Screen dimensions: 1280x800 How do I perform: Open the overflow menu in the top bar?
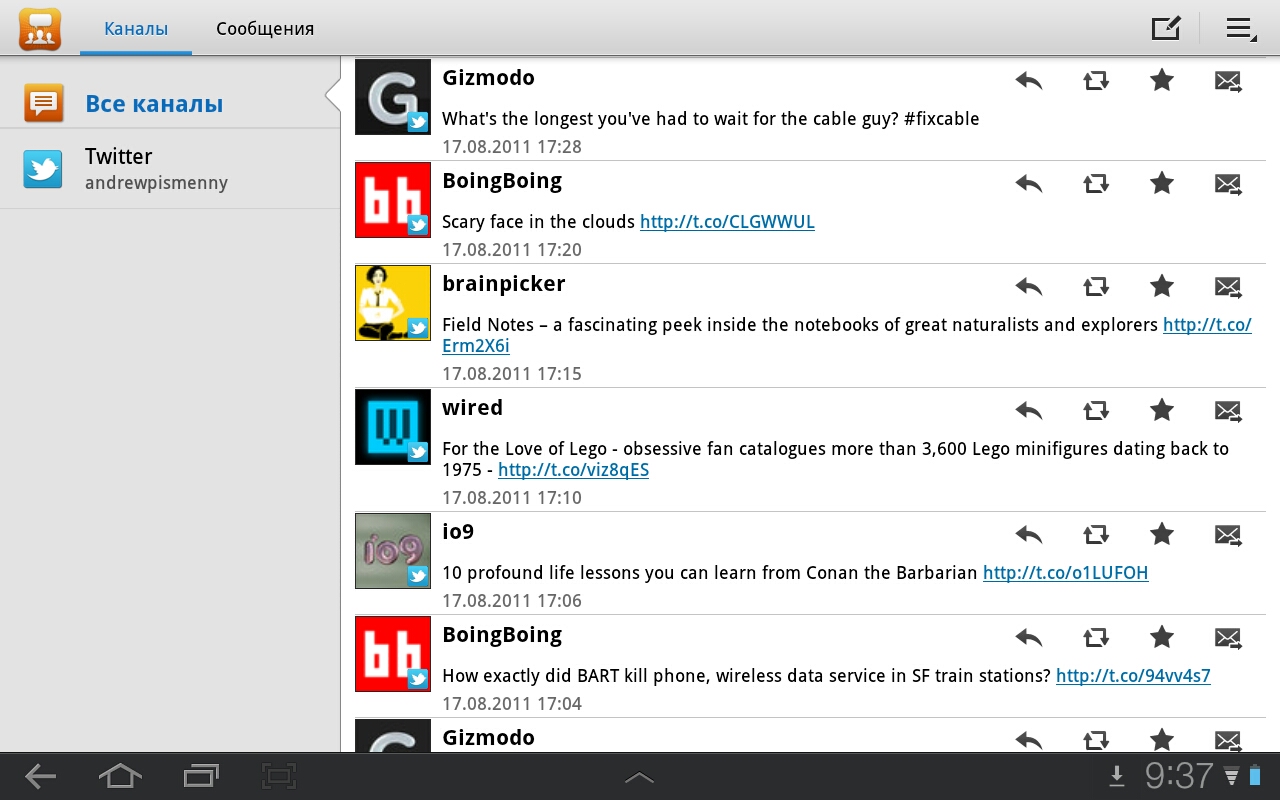click(x=1241, y=28)
